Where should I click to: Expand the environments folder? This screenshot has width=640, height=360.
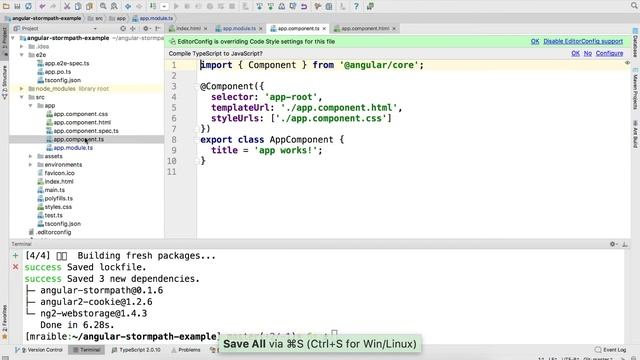(x=30, y=165)
